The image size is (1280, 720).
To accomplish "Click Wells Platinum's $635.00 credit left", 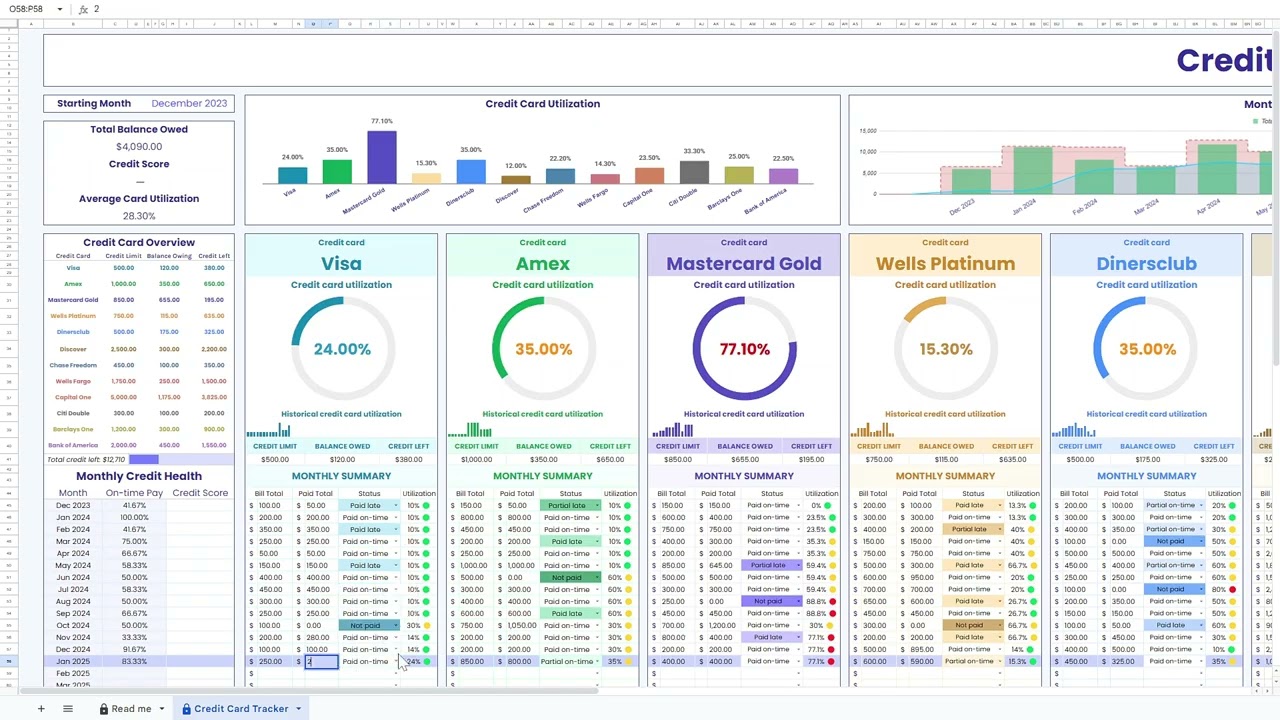I will 1012,460.
